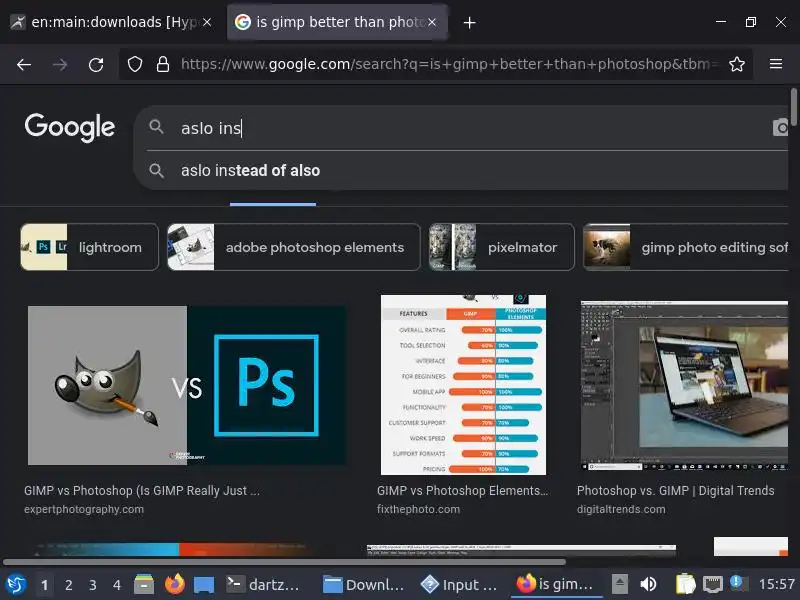Visit fixthephoto.com source link
The image size is (800, 600).
click(418, 509)
